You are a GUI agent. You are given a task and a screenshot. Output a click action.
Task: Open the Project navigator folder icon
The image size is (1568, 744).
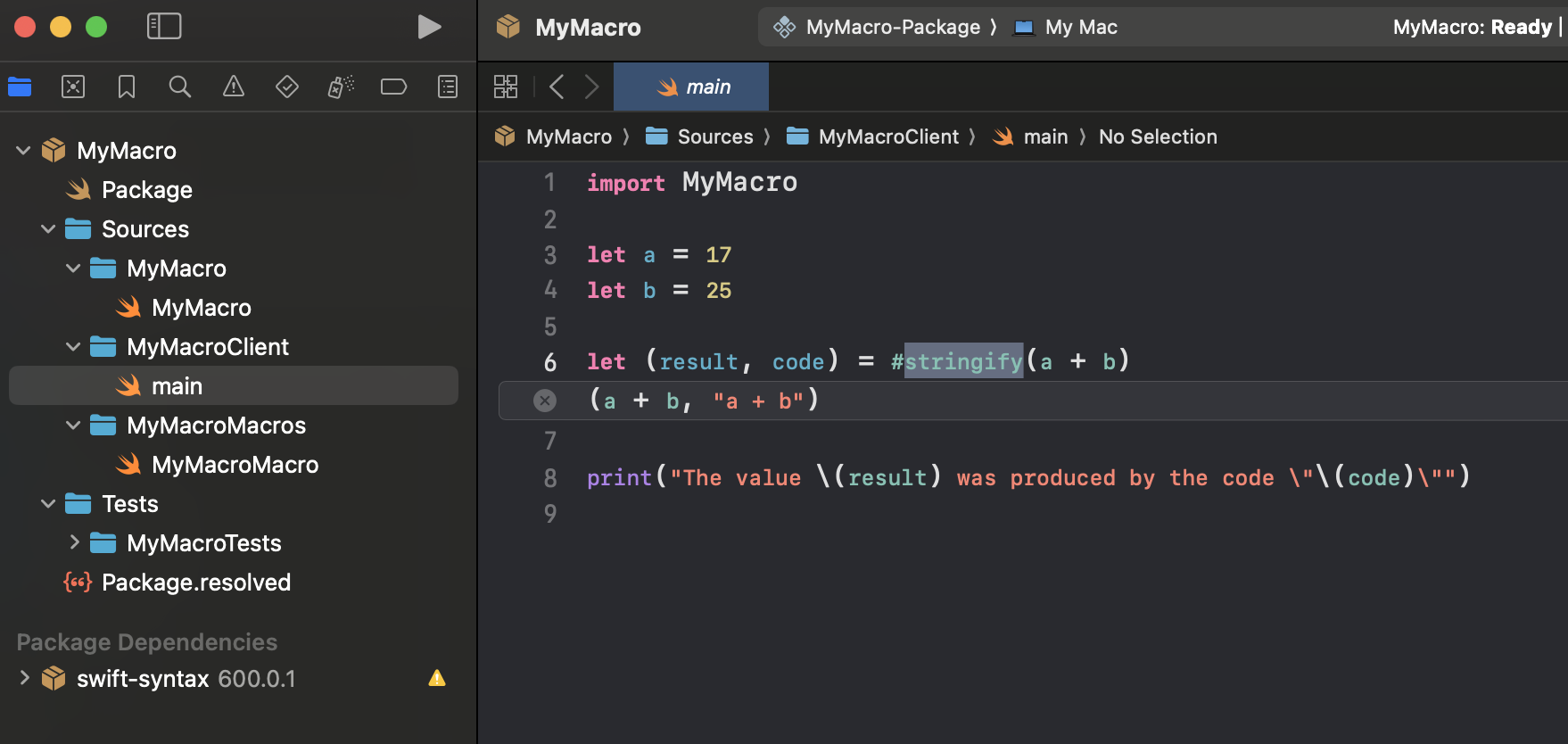[x=20, y=87]
